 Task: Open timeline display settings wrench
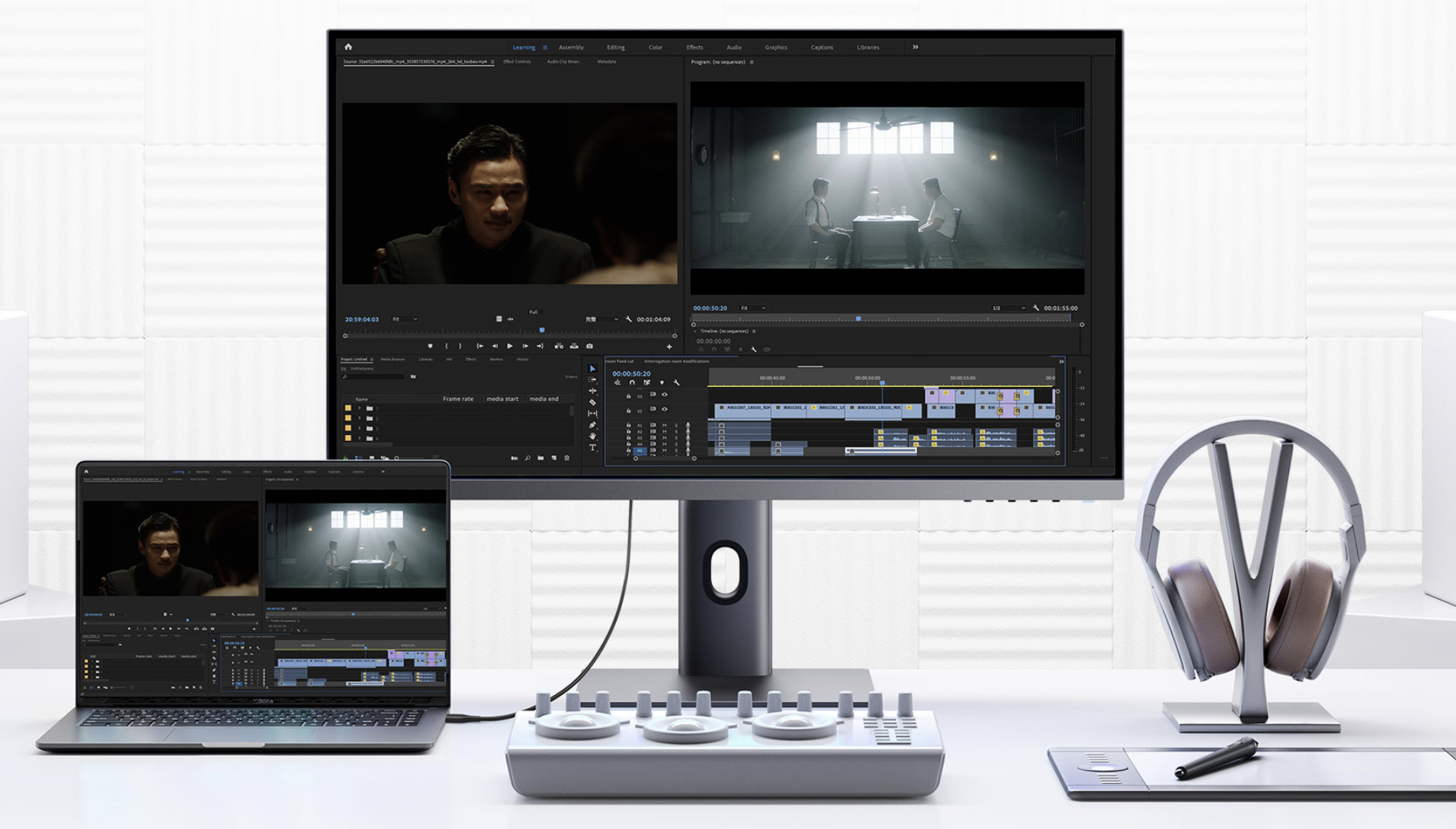click(676, 382)
